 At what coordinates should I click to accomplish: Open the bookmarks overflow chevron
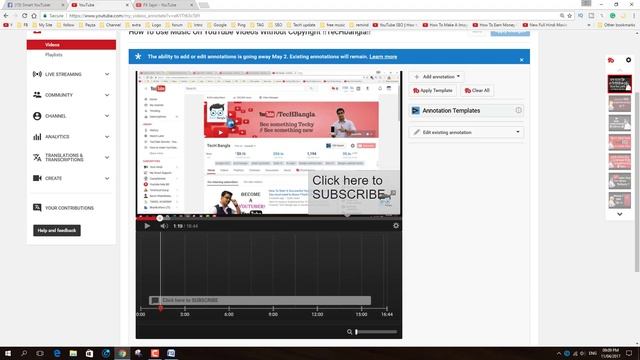pos(589,25)
